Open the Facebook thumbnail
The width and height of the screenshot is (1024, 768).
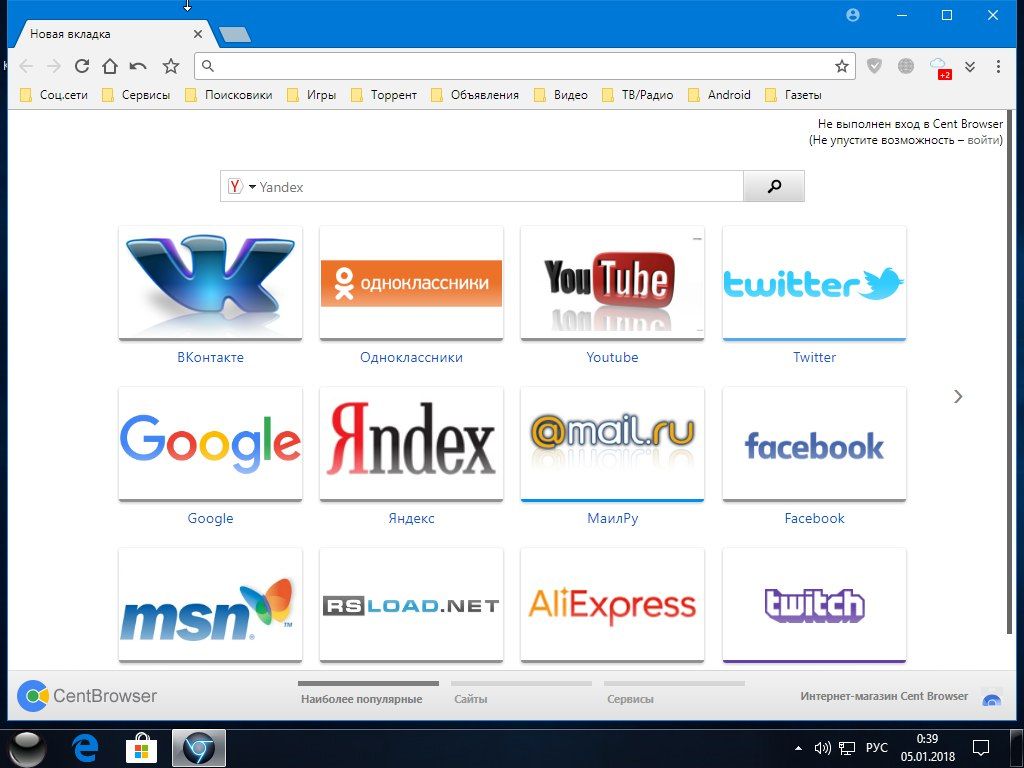pyautogui.click(x=814, y=444)
